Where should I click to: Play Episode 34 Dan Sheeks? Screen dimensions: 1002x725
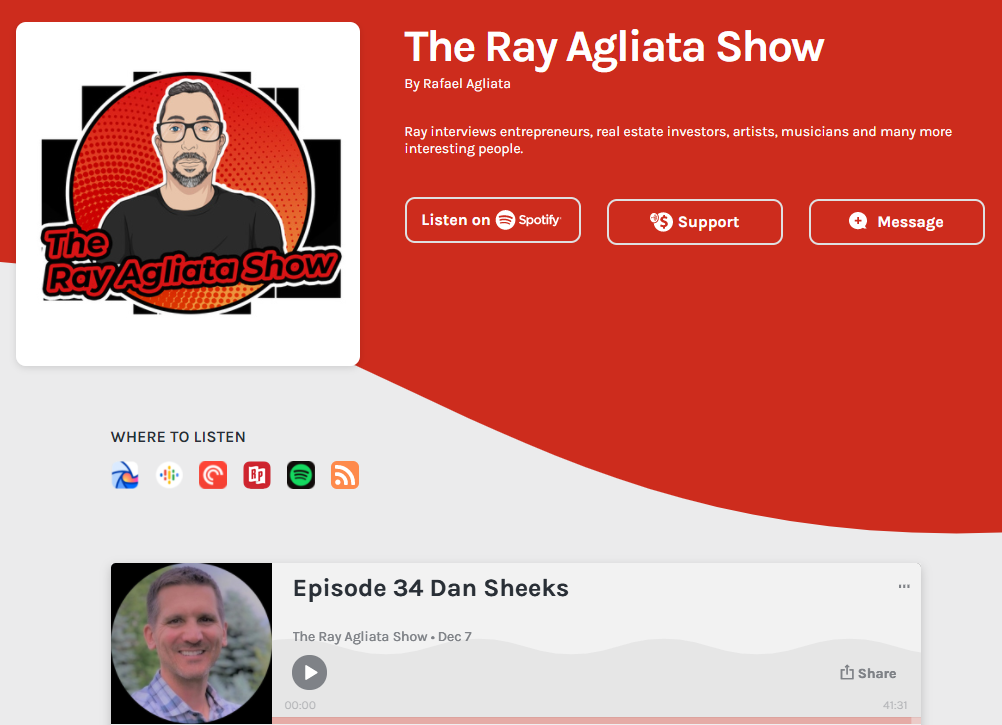[310, 673]
